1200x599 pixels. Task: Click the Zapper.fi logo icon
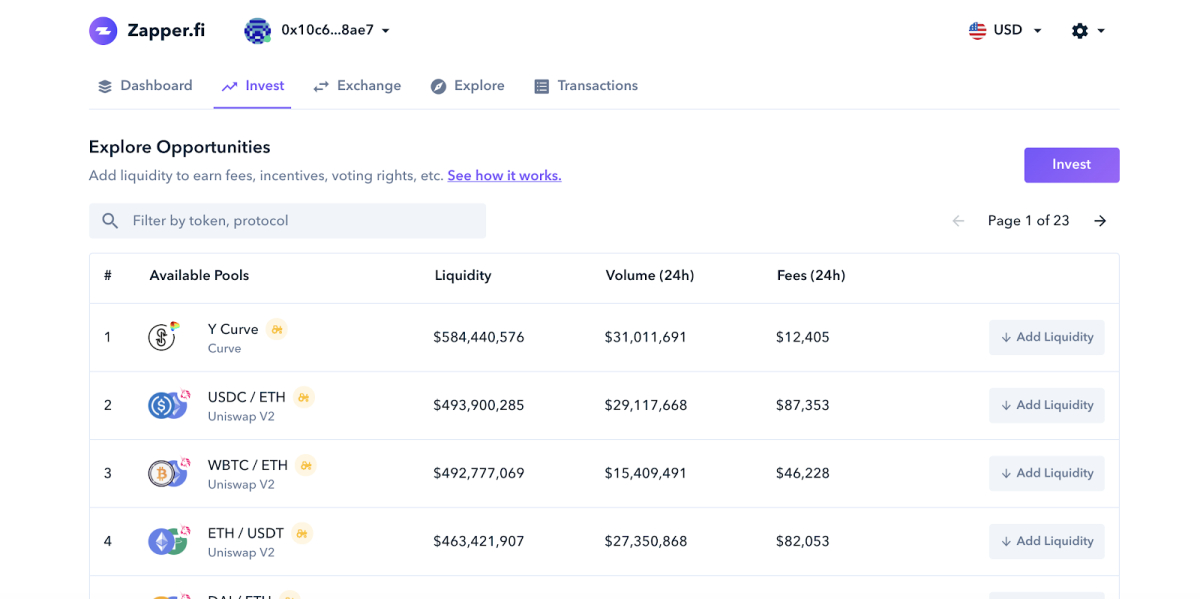click(102, 30)
